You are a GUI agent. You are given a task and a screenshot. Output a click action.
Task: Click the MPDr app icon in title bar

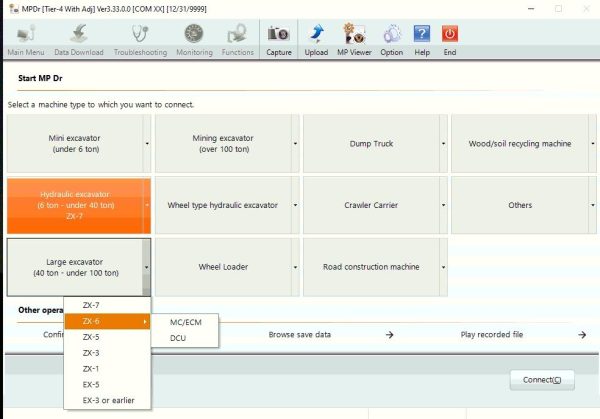(x=14, y=9)
